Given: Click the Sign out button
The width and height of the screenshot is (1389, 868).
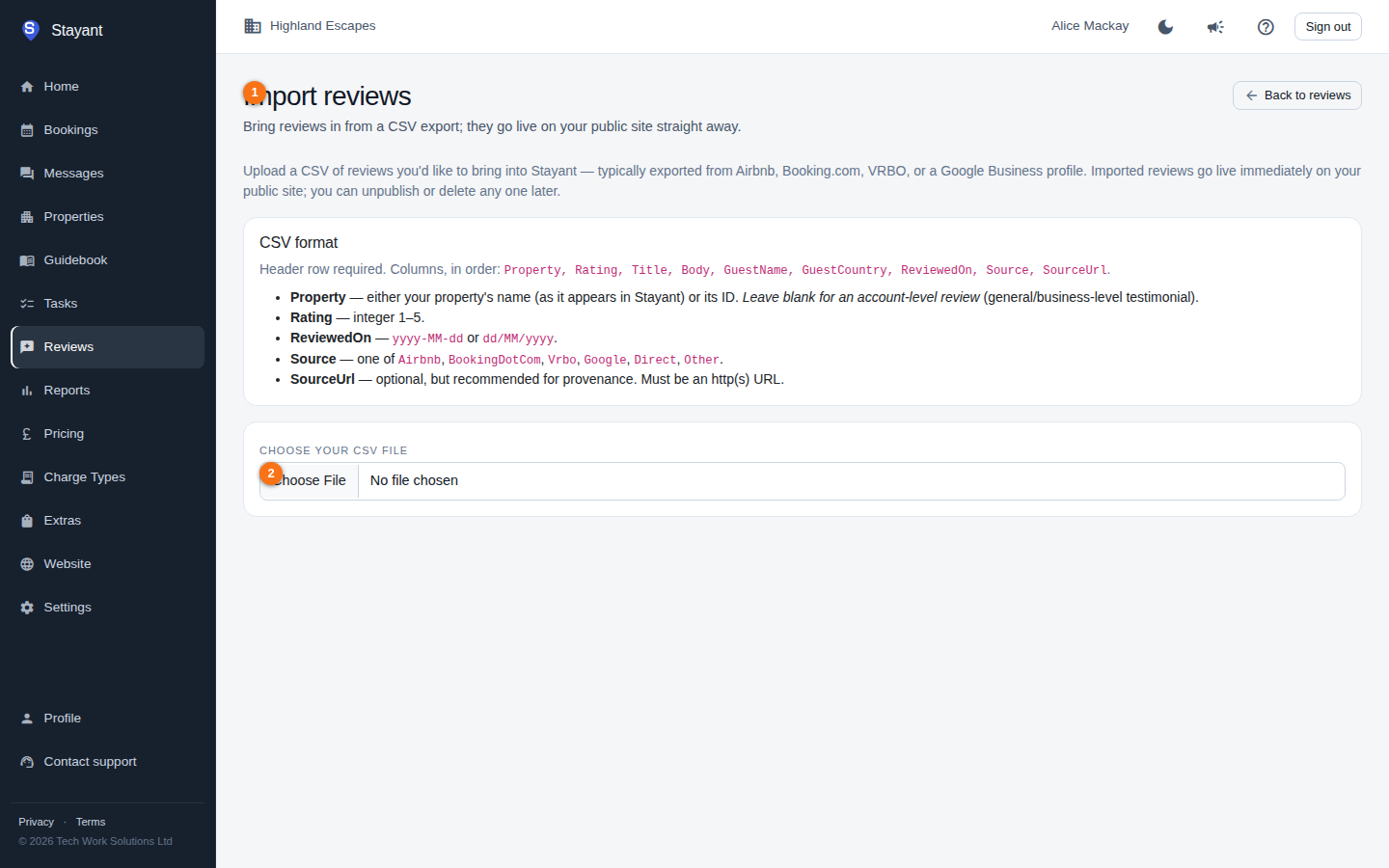Looking at the screenshot, I should pyautogui.click(x=1327, y=27).
